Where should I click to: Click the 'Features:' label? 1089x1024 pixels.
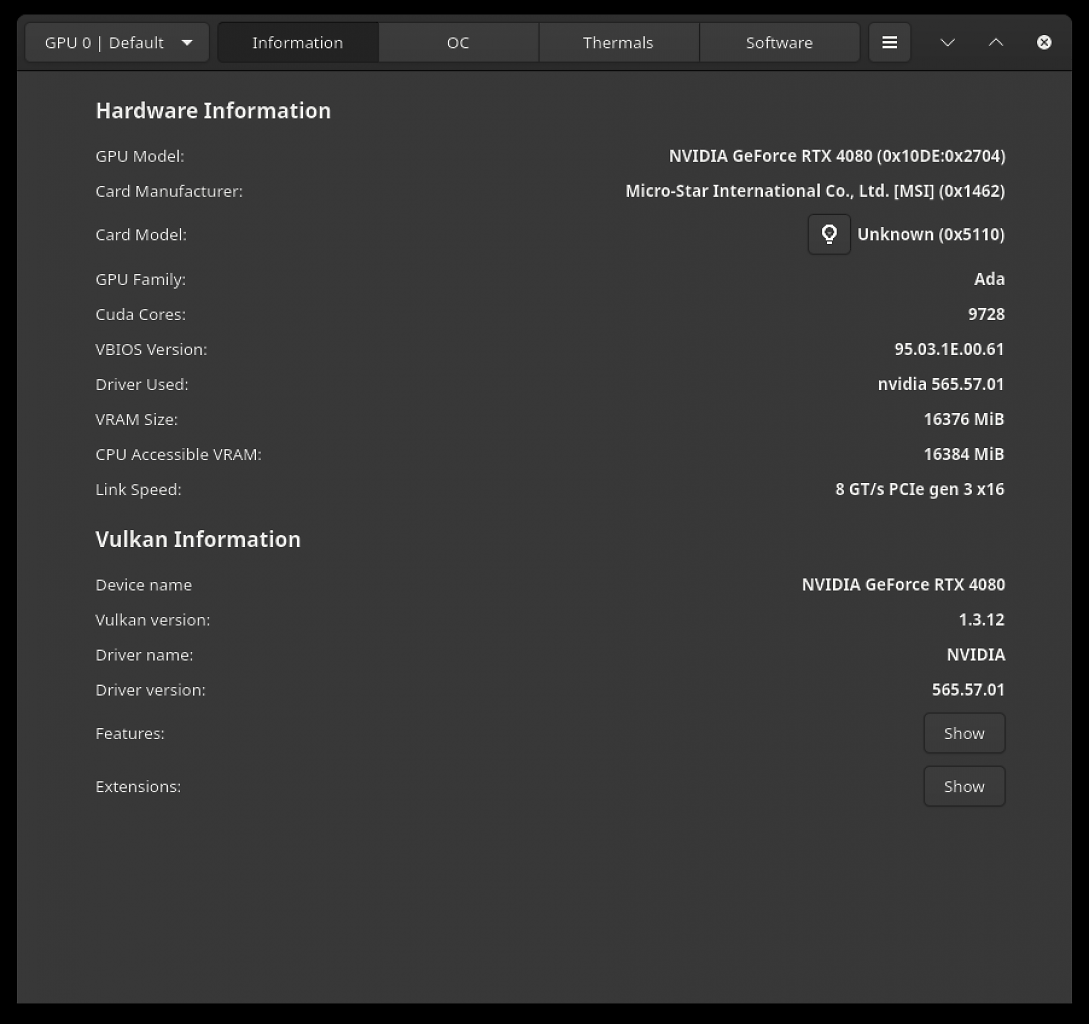pos(130,733)
